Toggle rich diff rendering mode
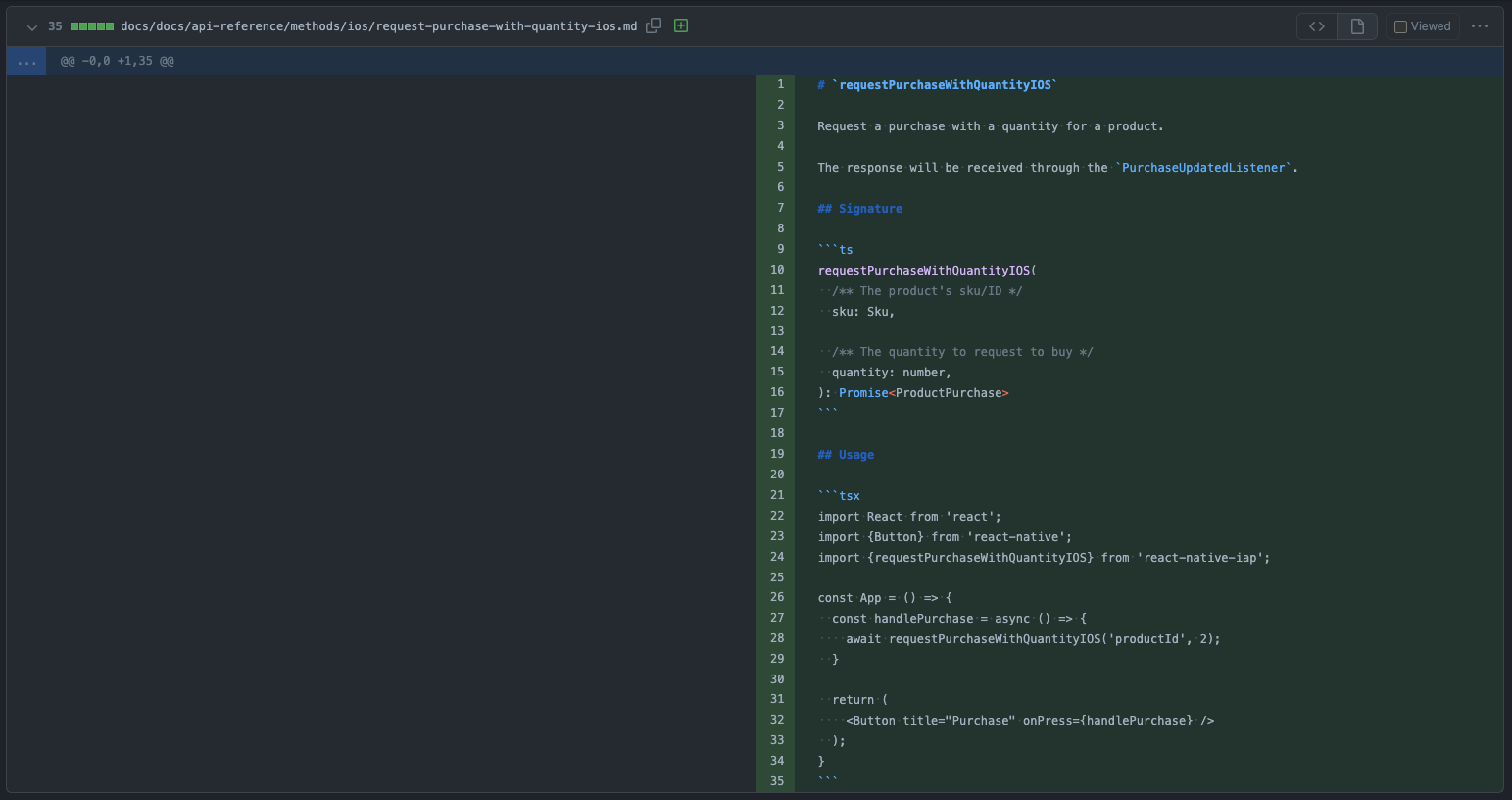This screenshot has height=800, width=1512. point(1356,25)
